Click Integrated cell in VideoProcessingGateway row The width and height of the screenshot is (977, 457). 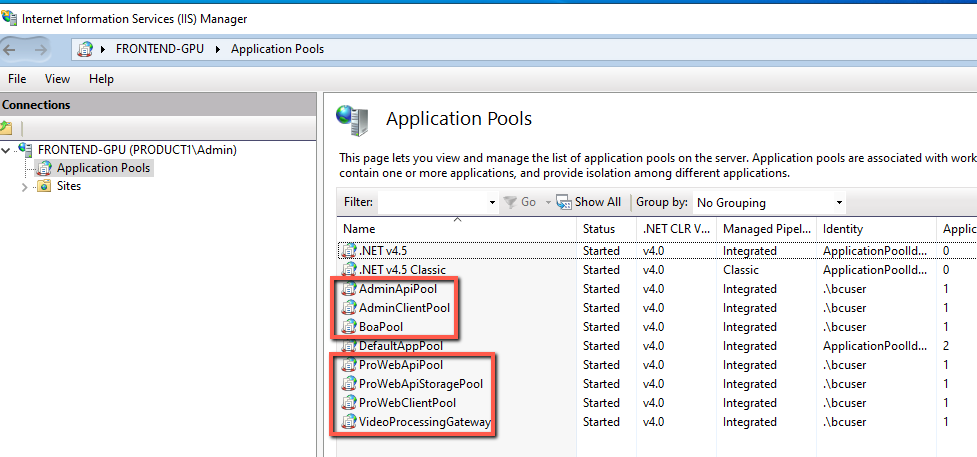pyautogui.click(x=750, y=421)
